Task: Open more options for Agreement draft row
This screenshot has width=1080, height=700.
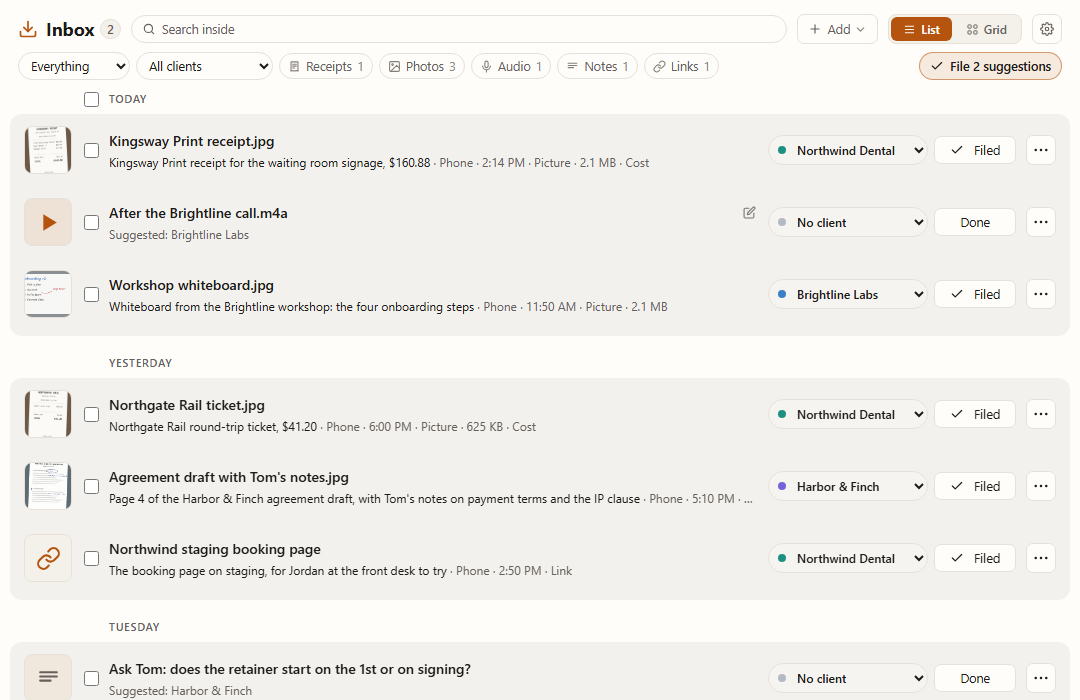Action: click(x=1041, y=486)
